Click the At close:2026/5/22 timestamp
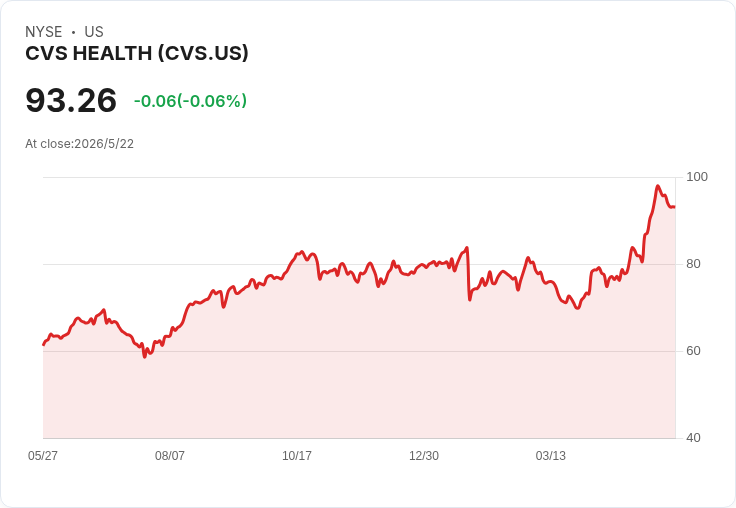This screenshot has height=508, width=736. pyautogui.click(x=79, y=144)
